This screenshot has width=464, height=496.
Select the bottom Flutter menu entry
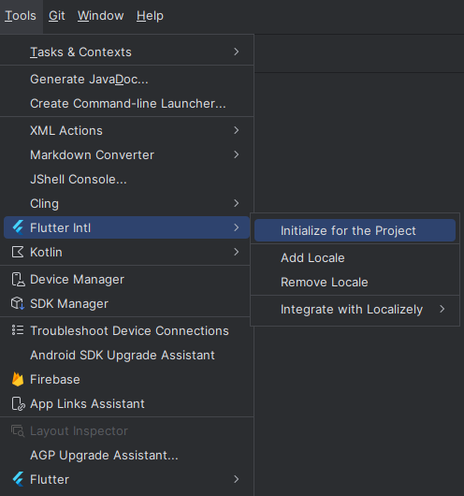[x=127, y=479]
